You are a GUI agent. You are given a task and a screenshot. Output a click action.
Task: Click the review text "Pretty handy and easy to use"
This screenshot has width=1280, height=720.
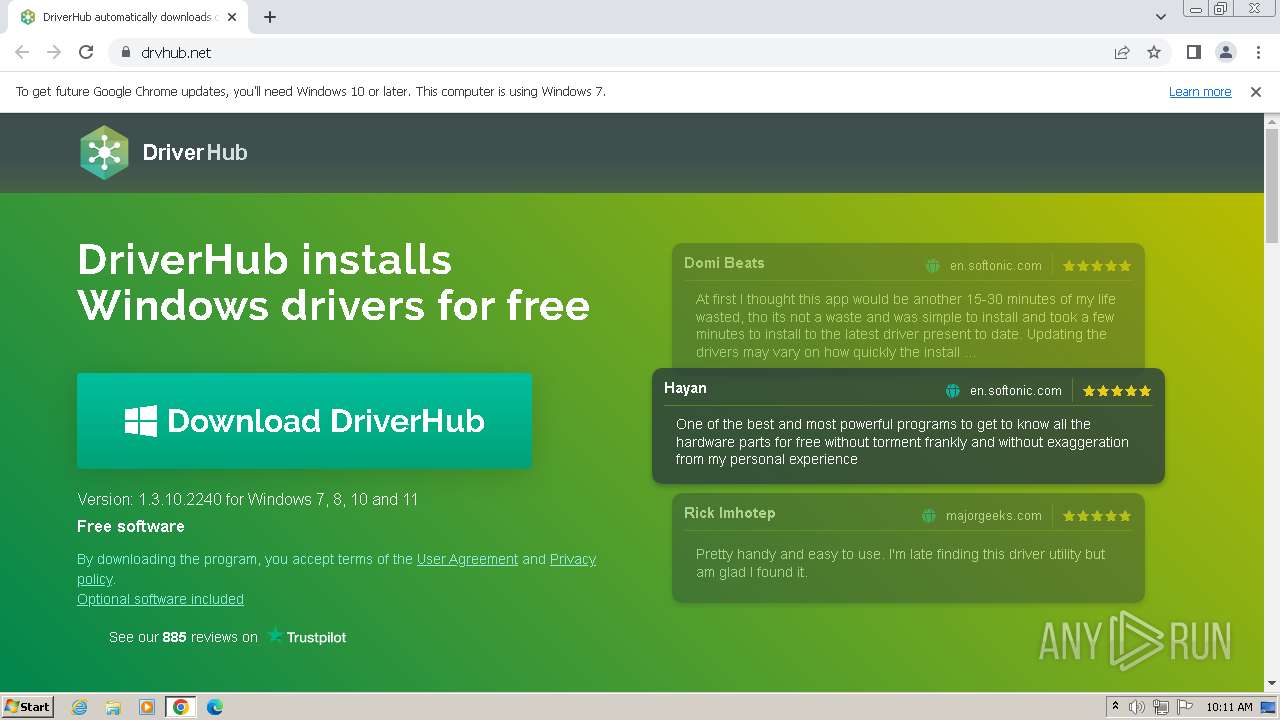tap(901, 563)
